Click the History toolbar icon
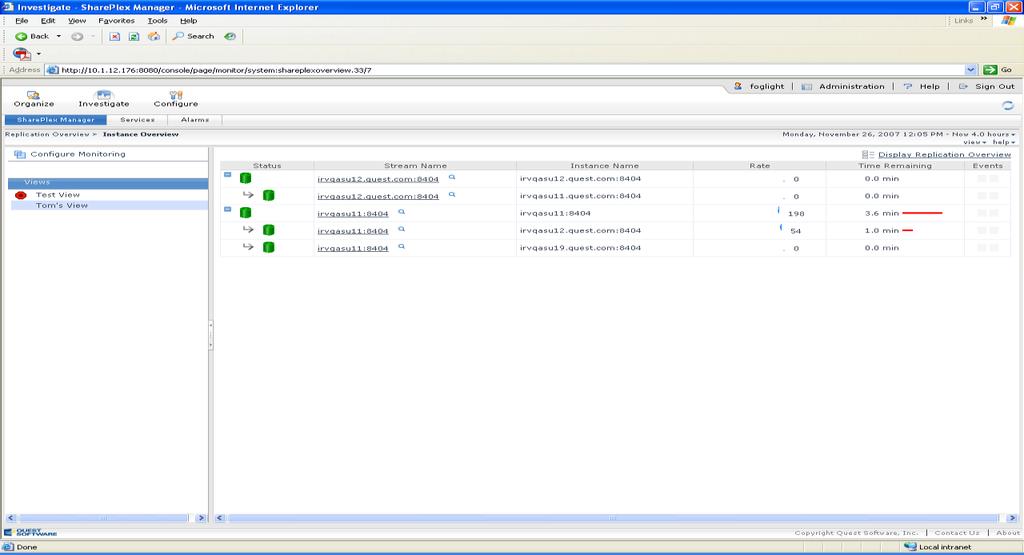The height and width of the screenshot is (555, 1024). click(230, 37)
